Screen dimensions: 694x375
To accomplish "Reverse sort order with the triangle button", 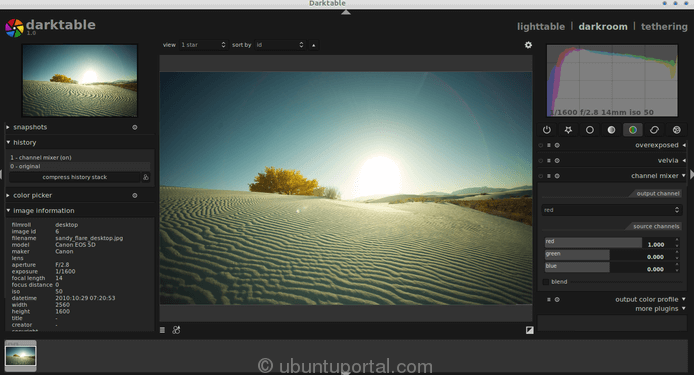I will 313,45.
